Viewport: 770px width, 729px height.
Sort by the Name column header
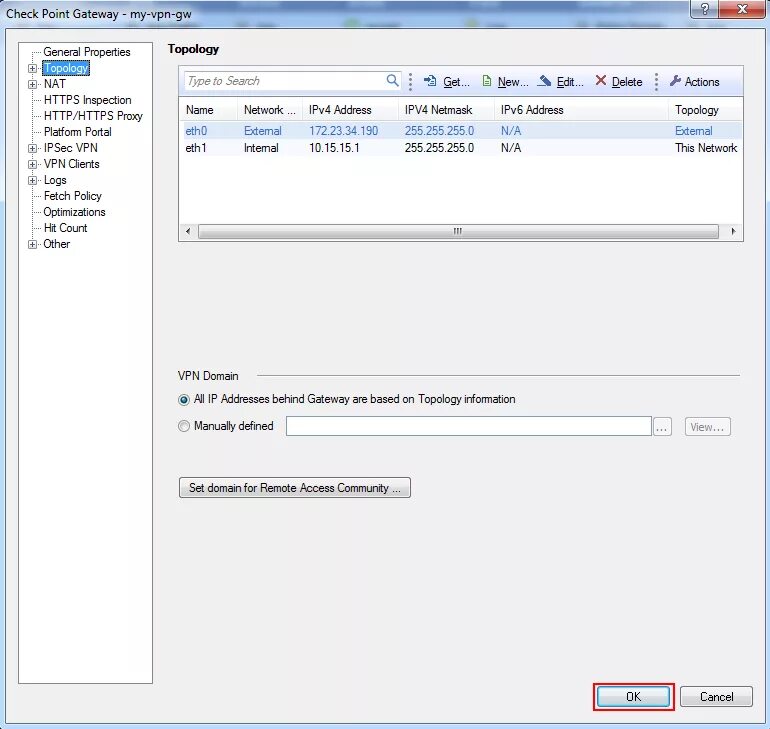(208, 110)
